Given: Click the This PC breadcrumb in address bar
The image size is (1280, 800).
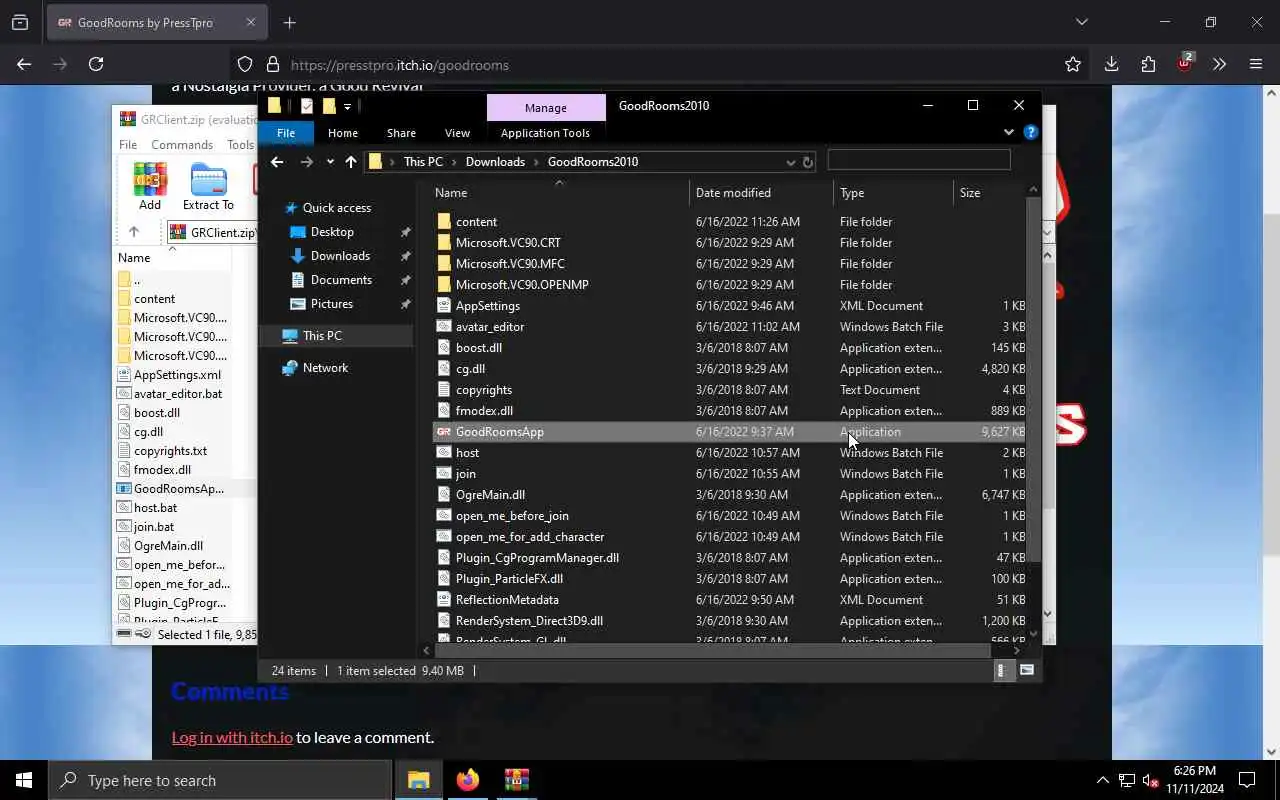Looking at the screenshot, I should [423, 162].
